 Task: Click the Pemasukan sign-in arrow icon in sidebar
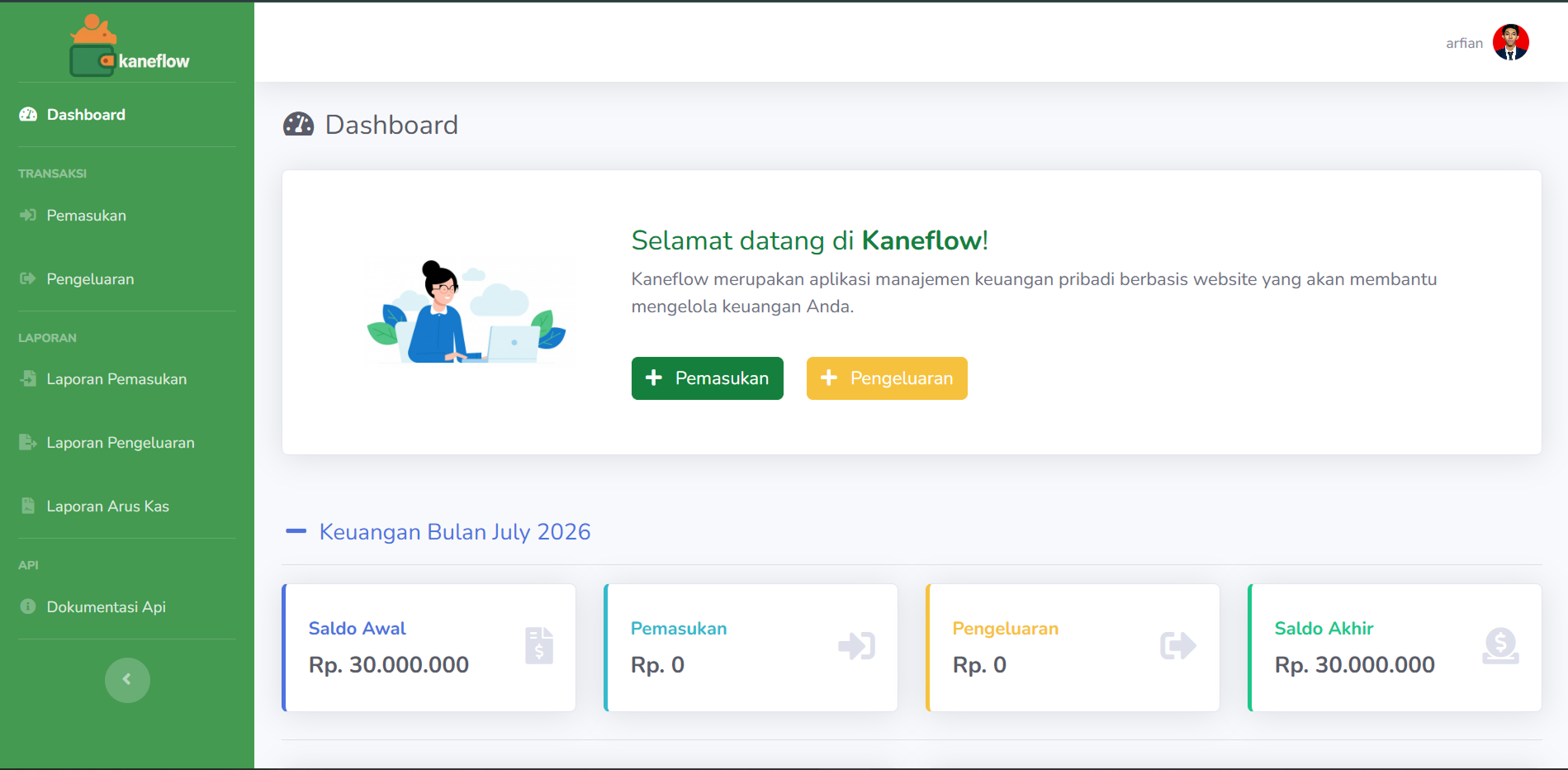pyautogui.click(x=28, y=215)
